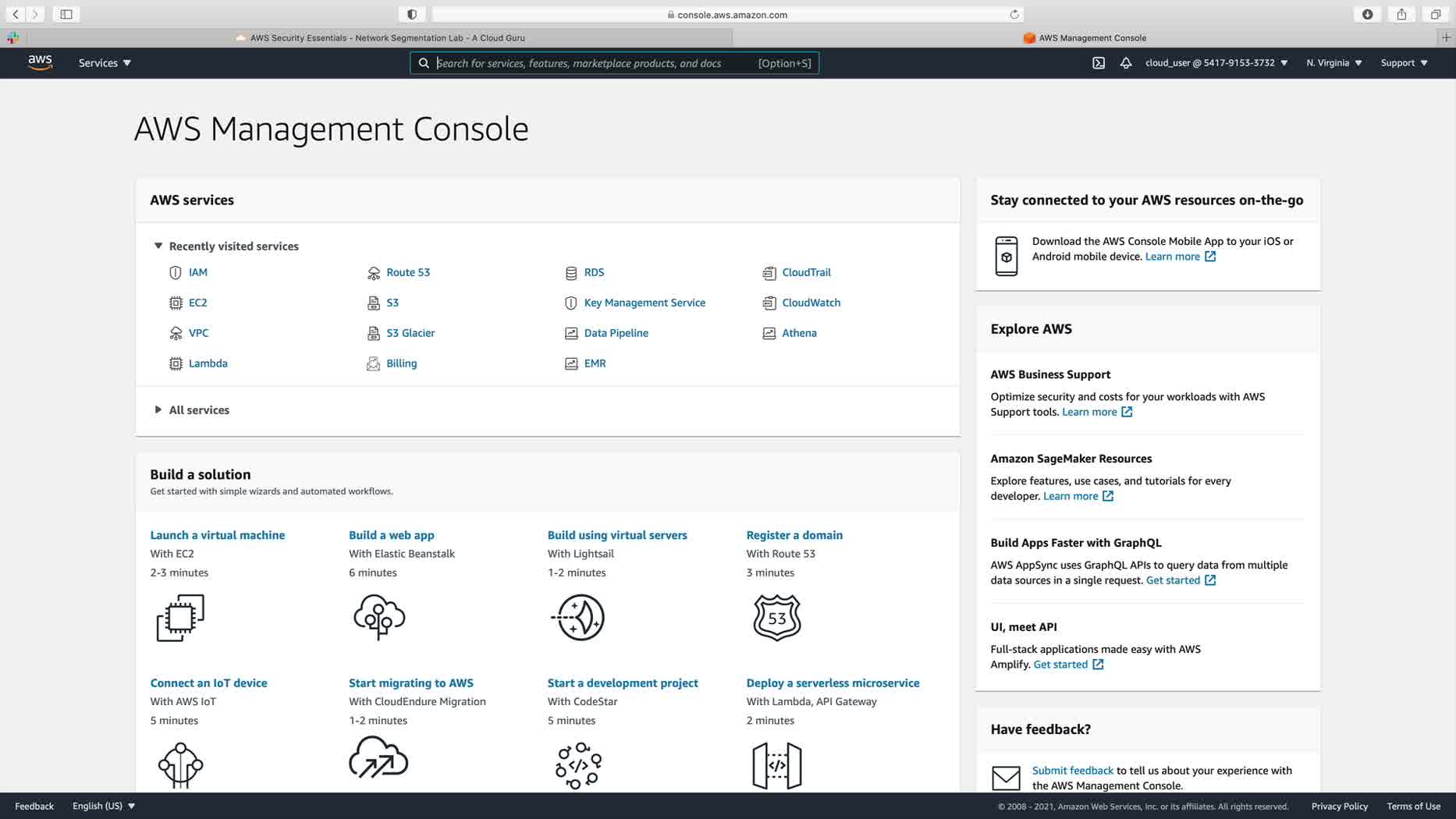Click the Lightsail compass icon
This screenshot has width=1456, height=819.
[x=578, y=617]
